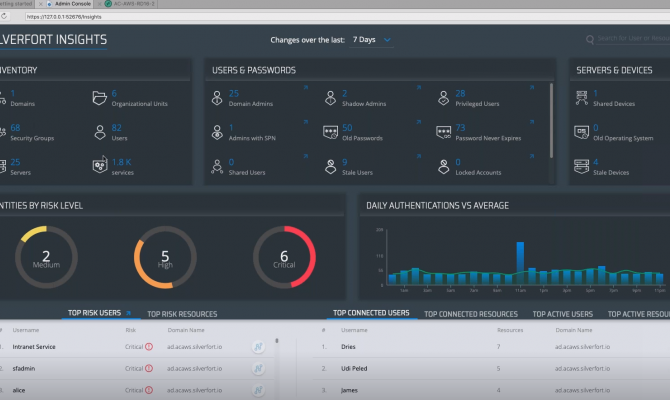Switch to Top Risk Users tab
Image resolution: width=670 pixels, height=400 pixels.
pyautogui.click(x=94, y=313)
